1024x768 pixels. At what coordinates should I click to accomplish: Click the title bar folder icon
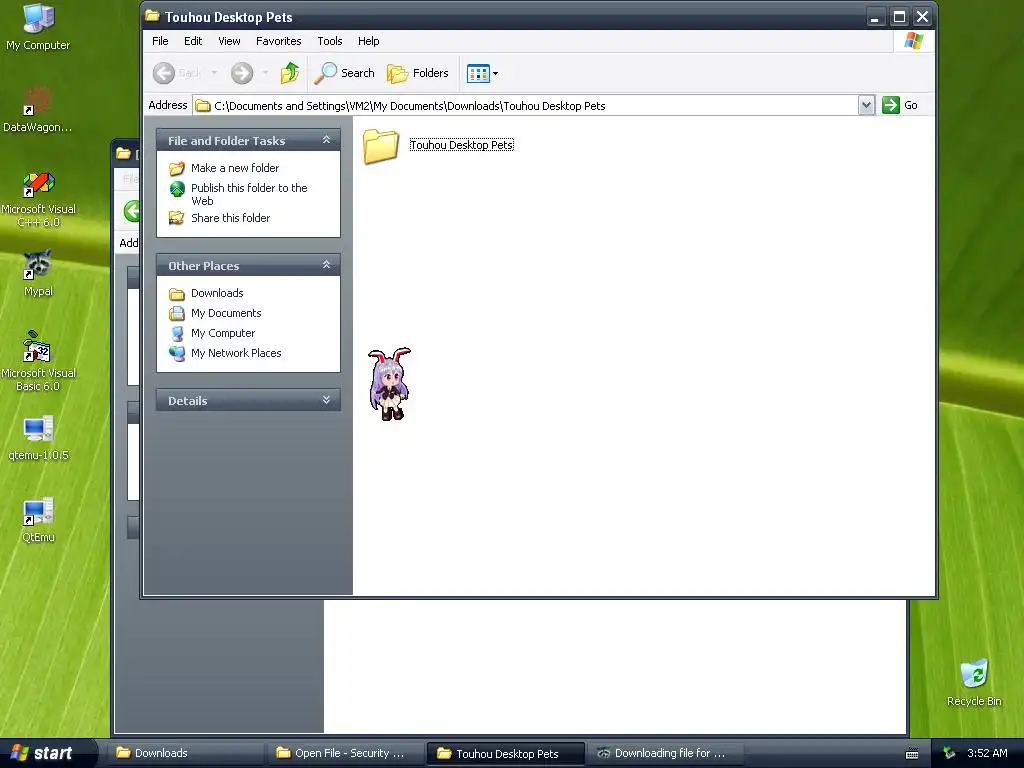(152, 16)
